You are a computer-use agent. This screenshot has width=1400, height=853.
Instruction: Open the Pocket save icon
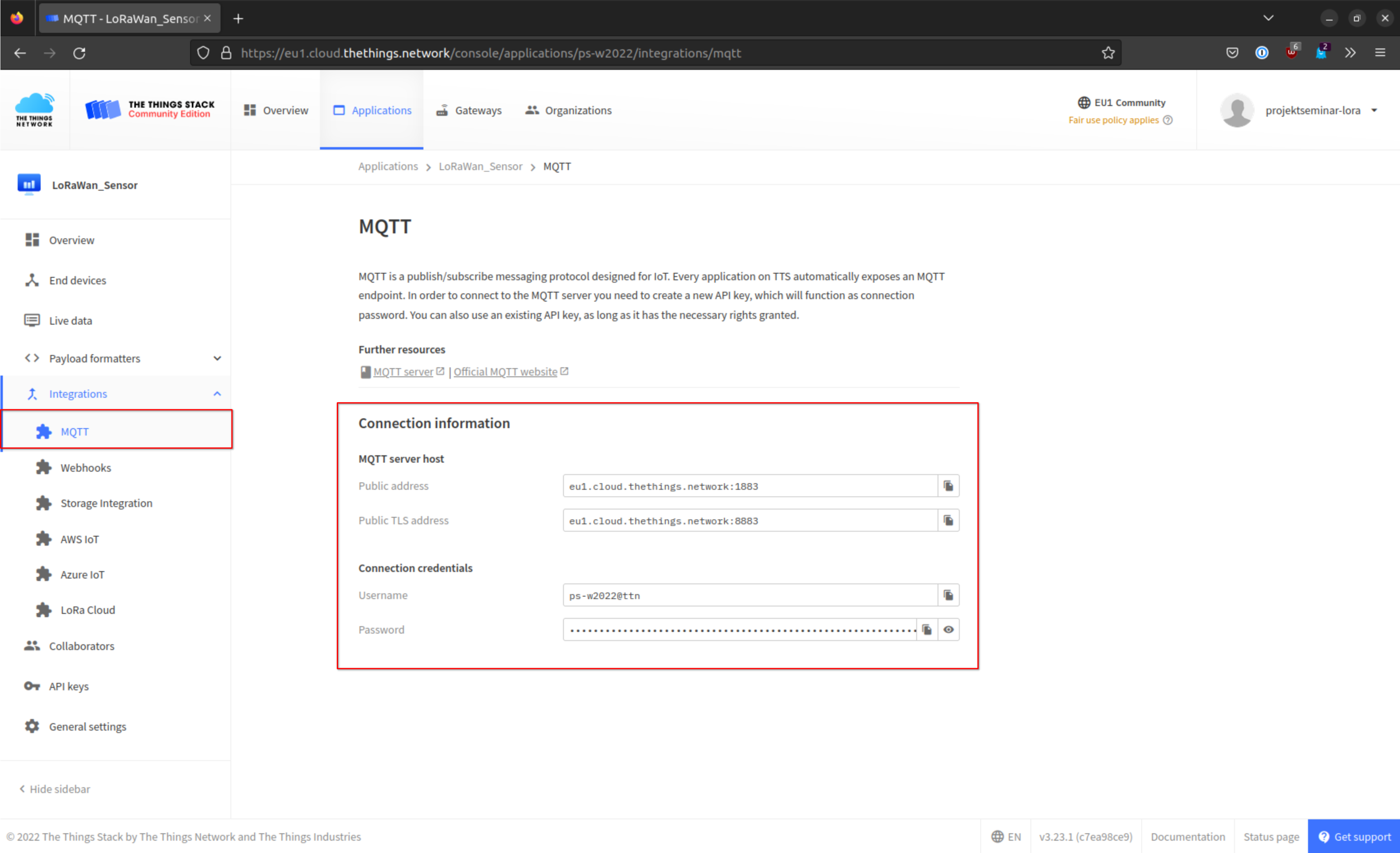pos(1232,53)
